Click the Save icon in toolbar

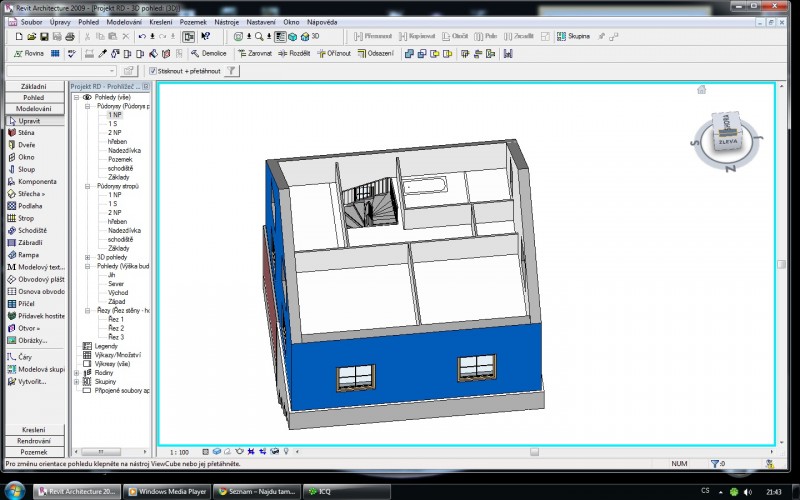point(46,37)
